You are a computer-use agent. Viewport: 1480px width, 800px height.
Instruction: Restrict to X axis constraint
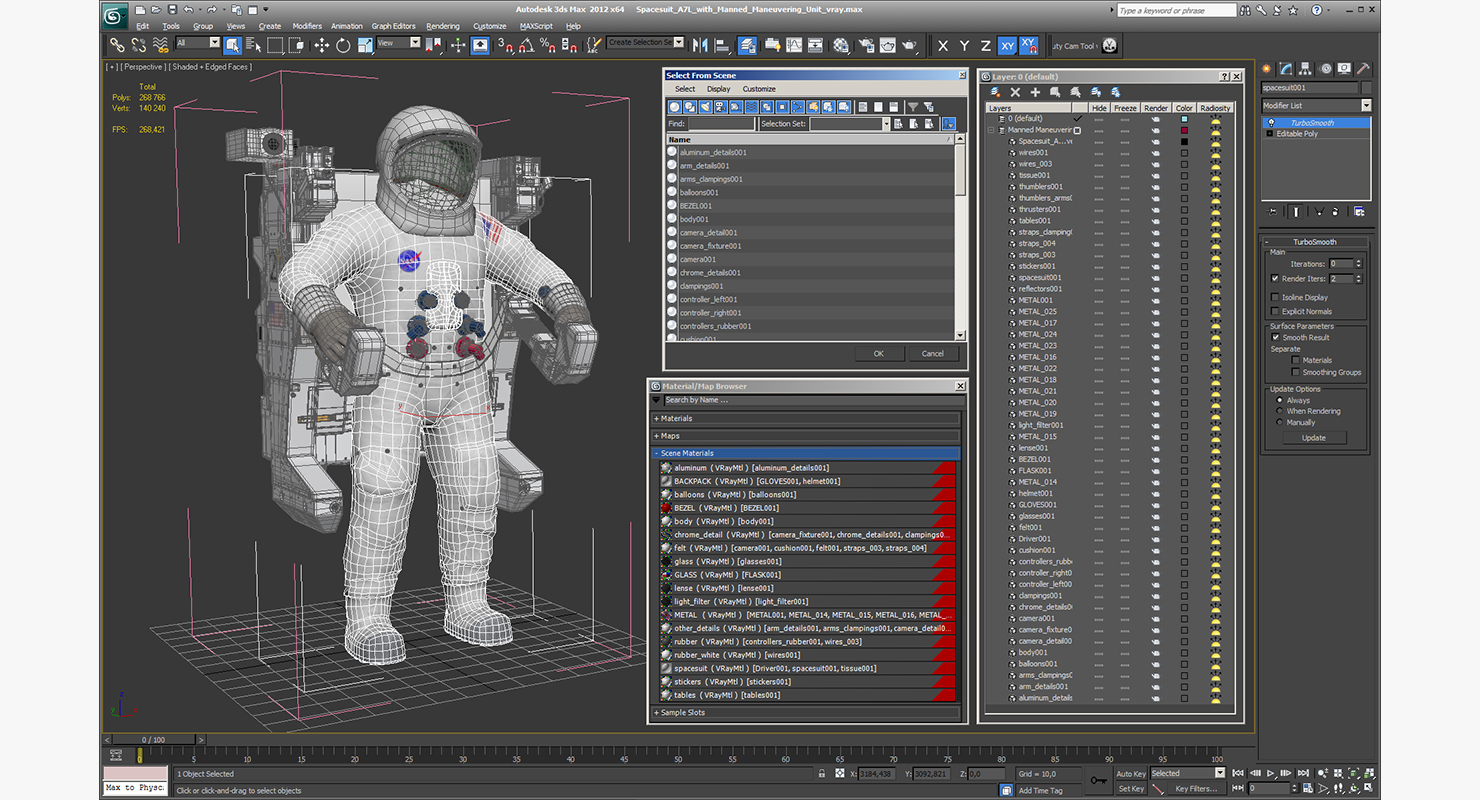tap(942, 45)
